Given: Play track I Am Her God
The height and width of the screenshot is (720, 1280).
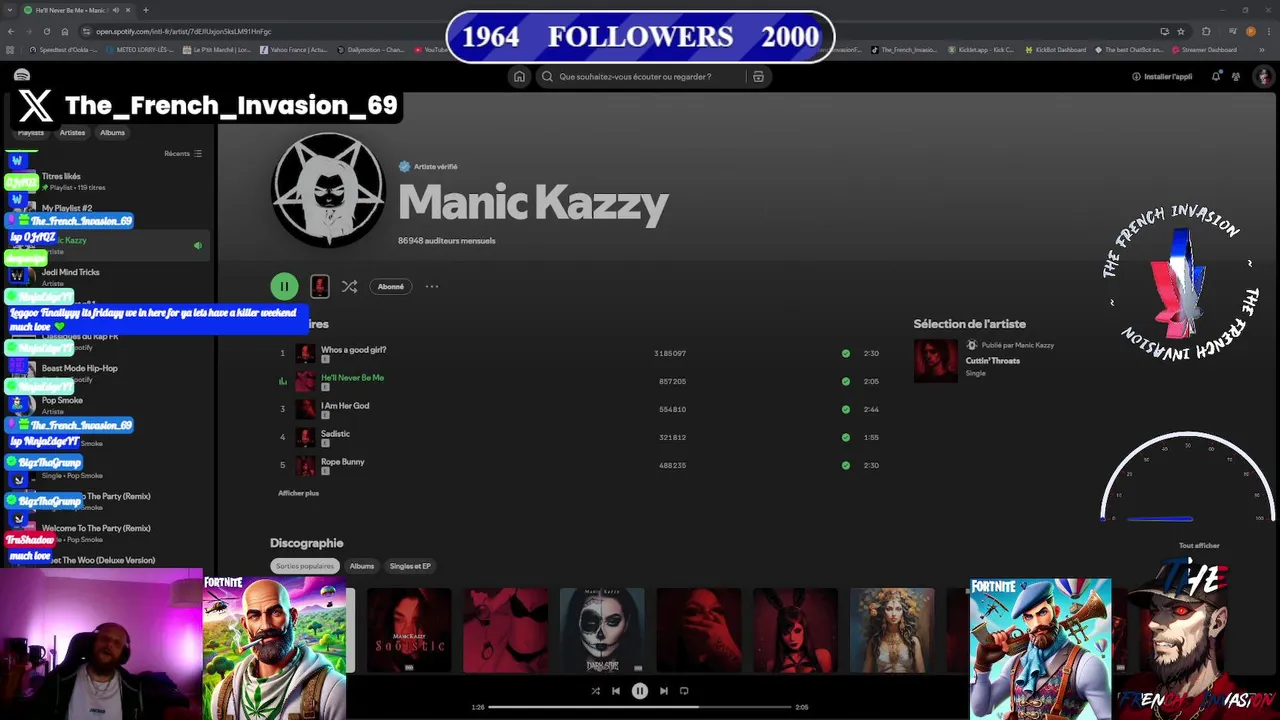Looking at the screenshot, I should (345, 406).
